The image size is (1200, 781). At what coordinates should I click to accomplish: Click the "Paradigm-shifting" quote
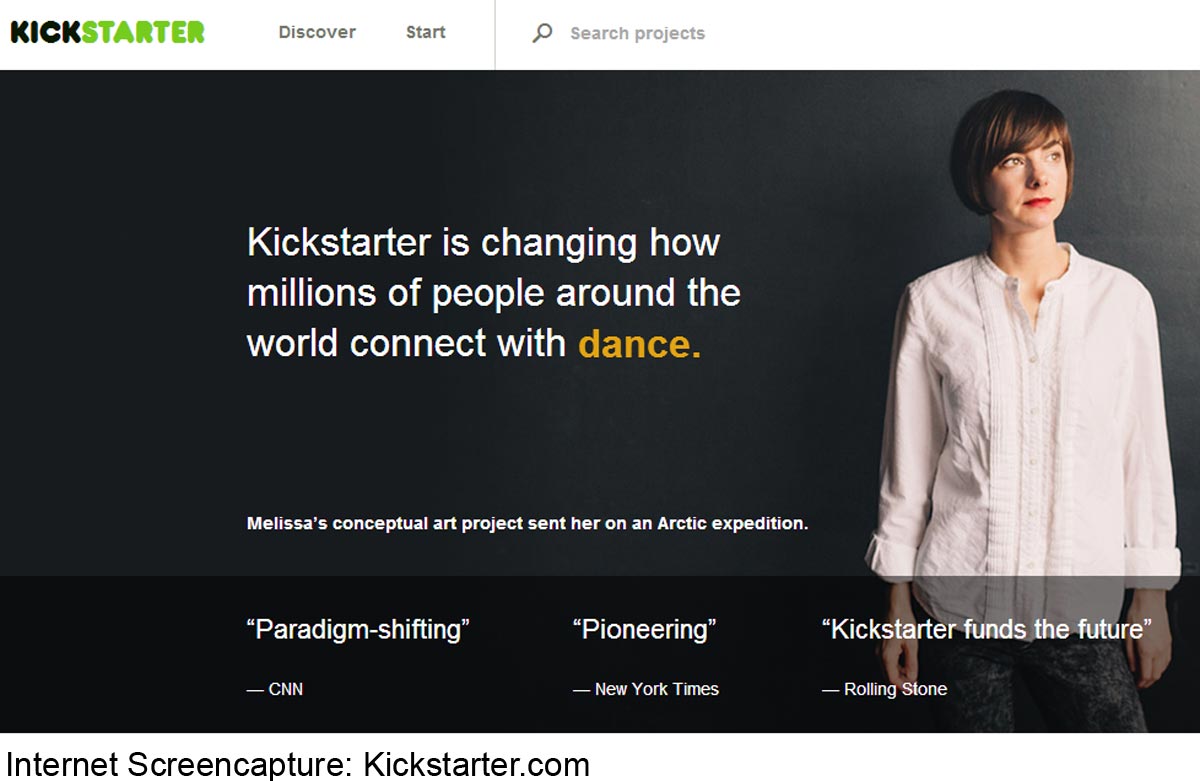pos(358,630)
